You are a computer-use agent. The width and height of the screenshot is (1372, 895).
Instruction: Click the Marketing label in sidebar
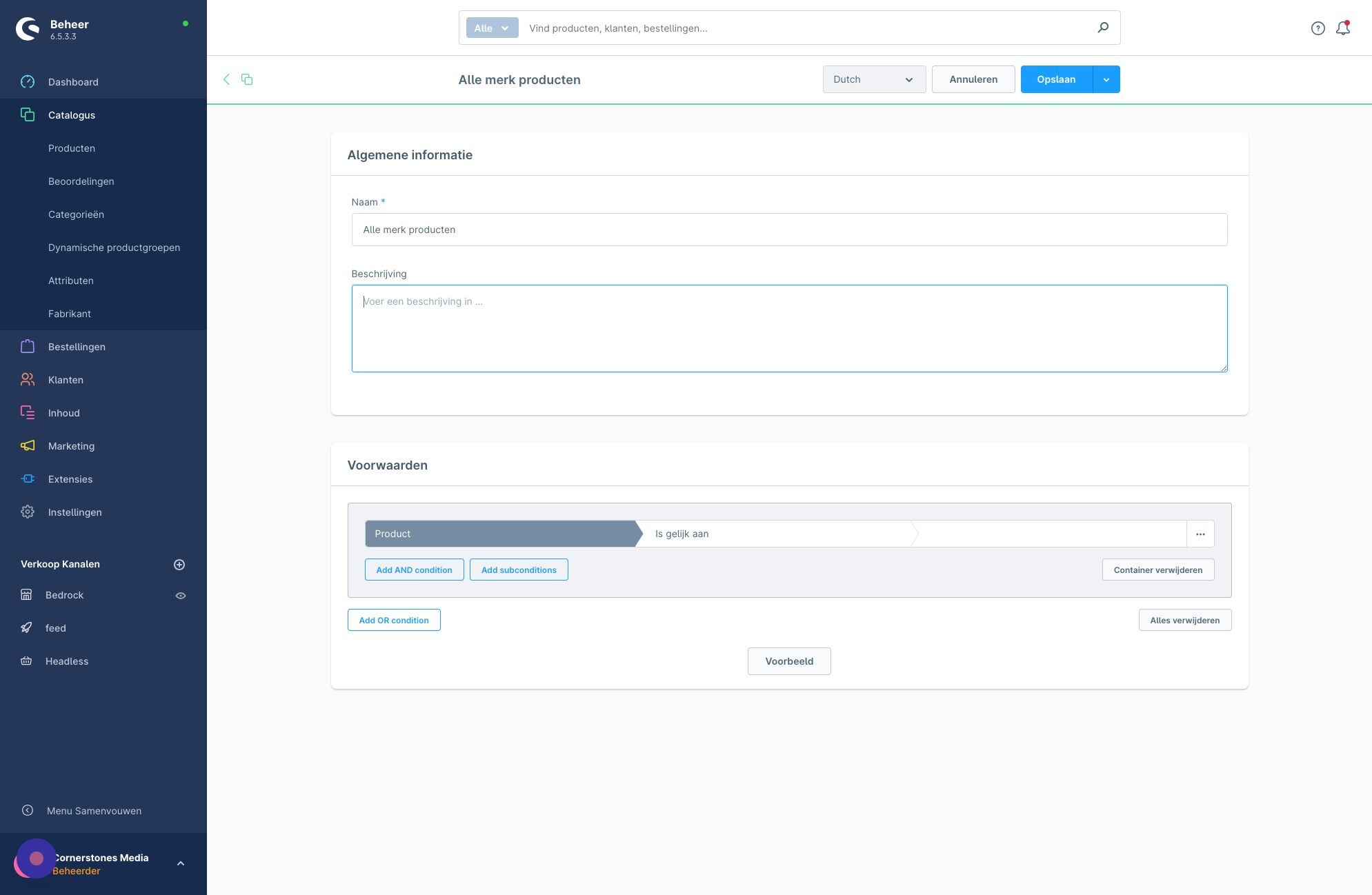(x=71, y=446)
